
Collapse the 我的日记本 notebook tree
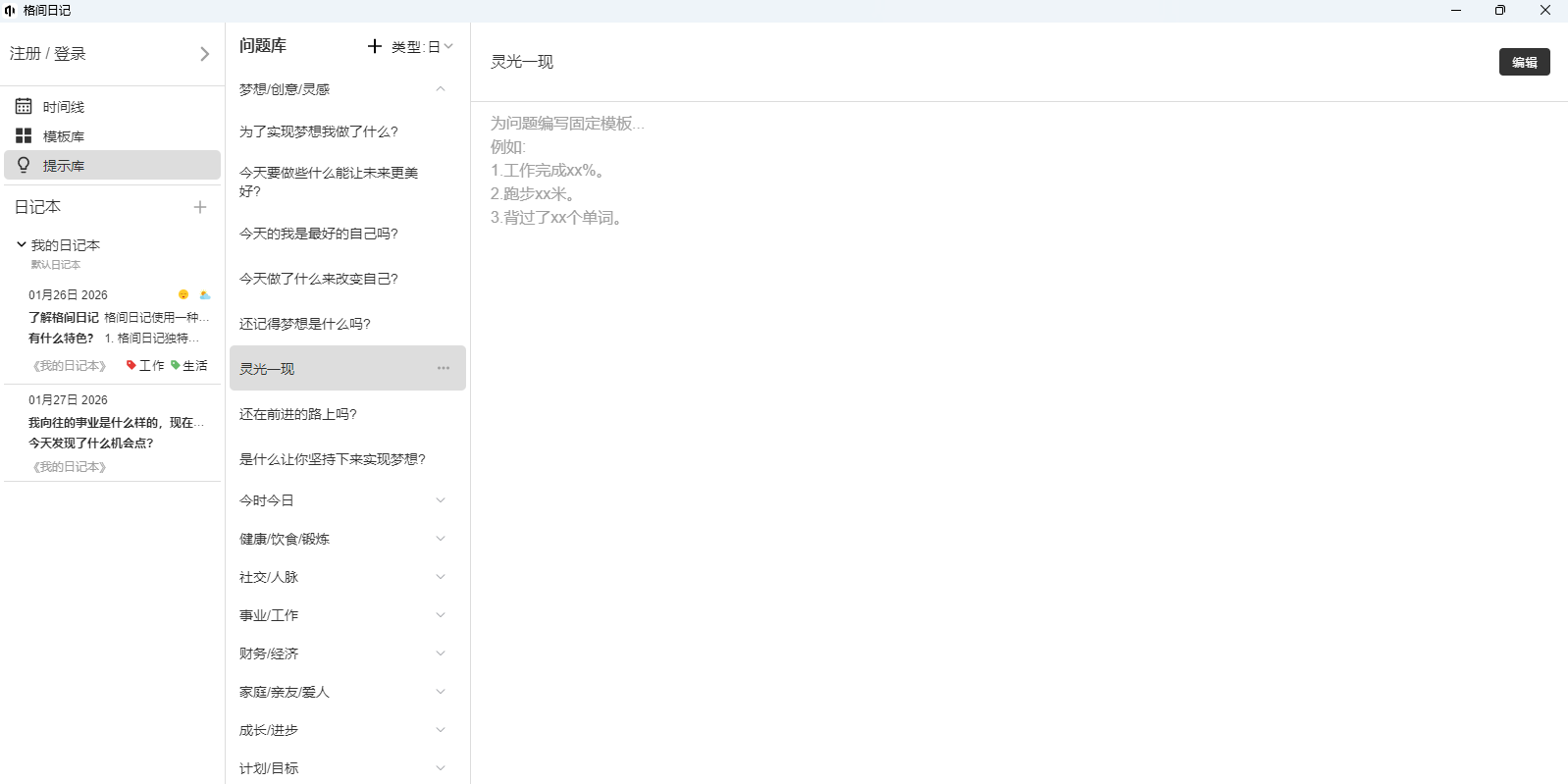tap(22, 244)
